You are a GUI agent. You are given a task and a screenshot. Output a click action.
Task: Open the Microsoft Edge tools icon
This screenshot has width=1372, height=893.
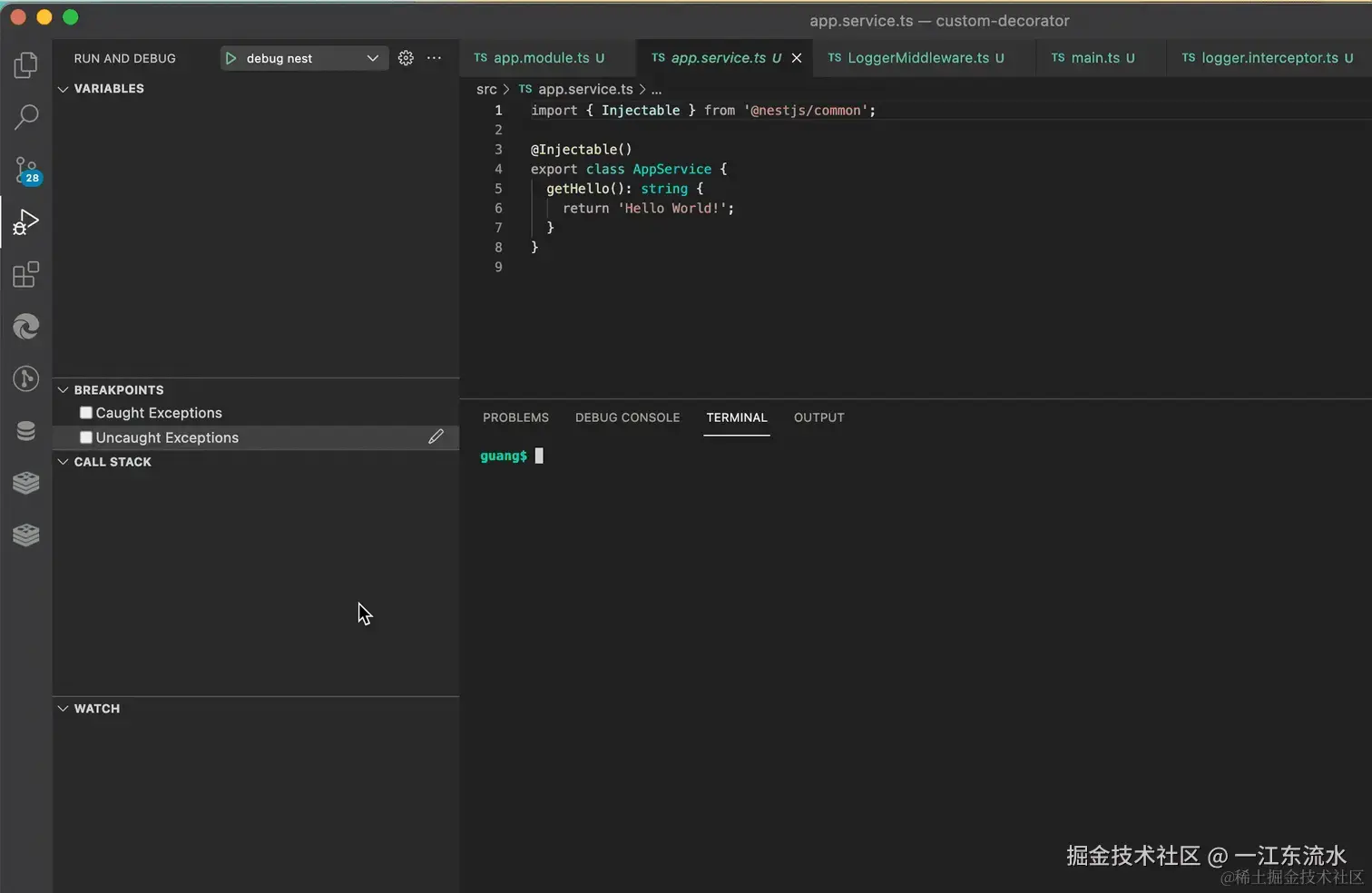pos(26,326)
